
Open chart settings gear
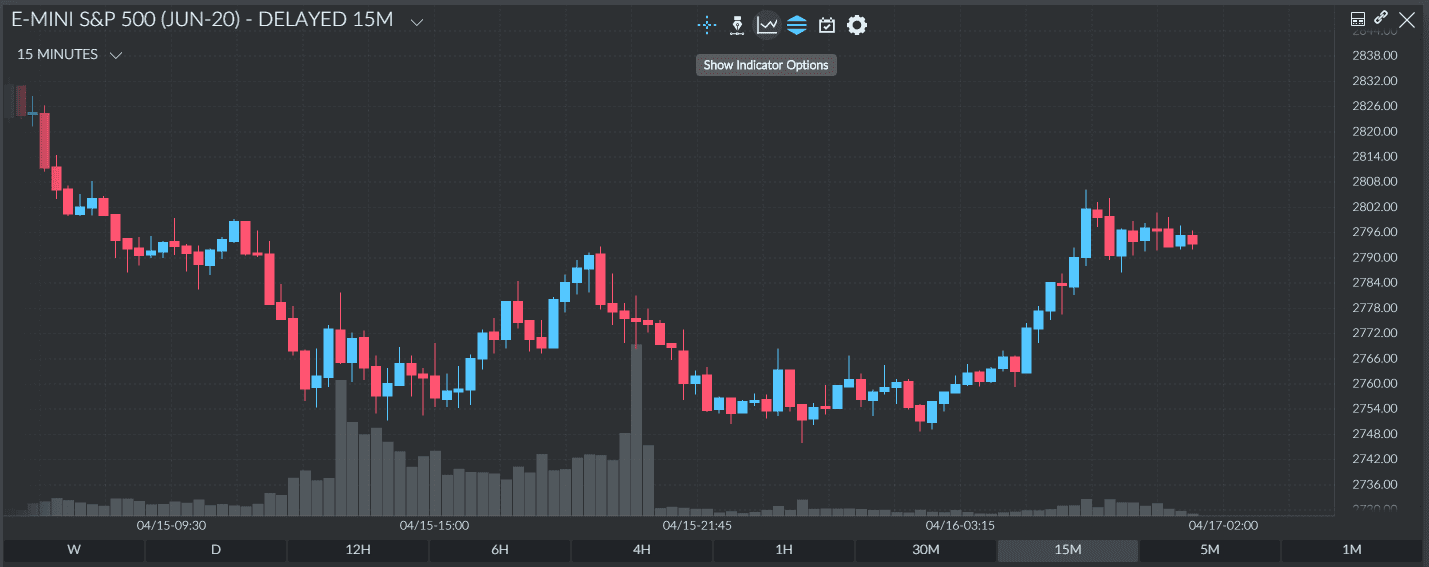(x=857, y=25)
